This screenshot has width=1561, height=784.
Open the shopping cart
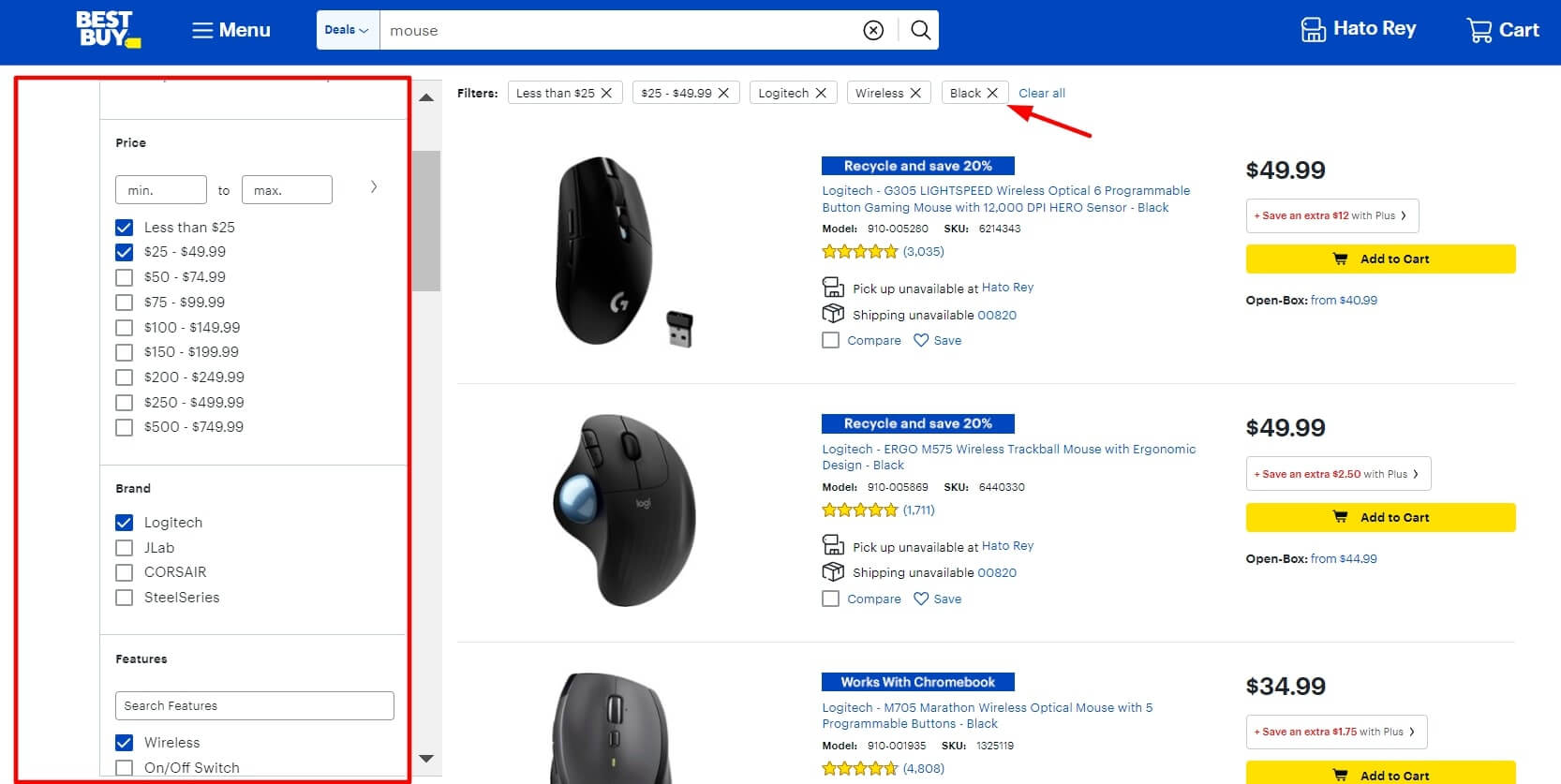point(1502,30)
